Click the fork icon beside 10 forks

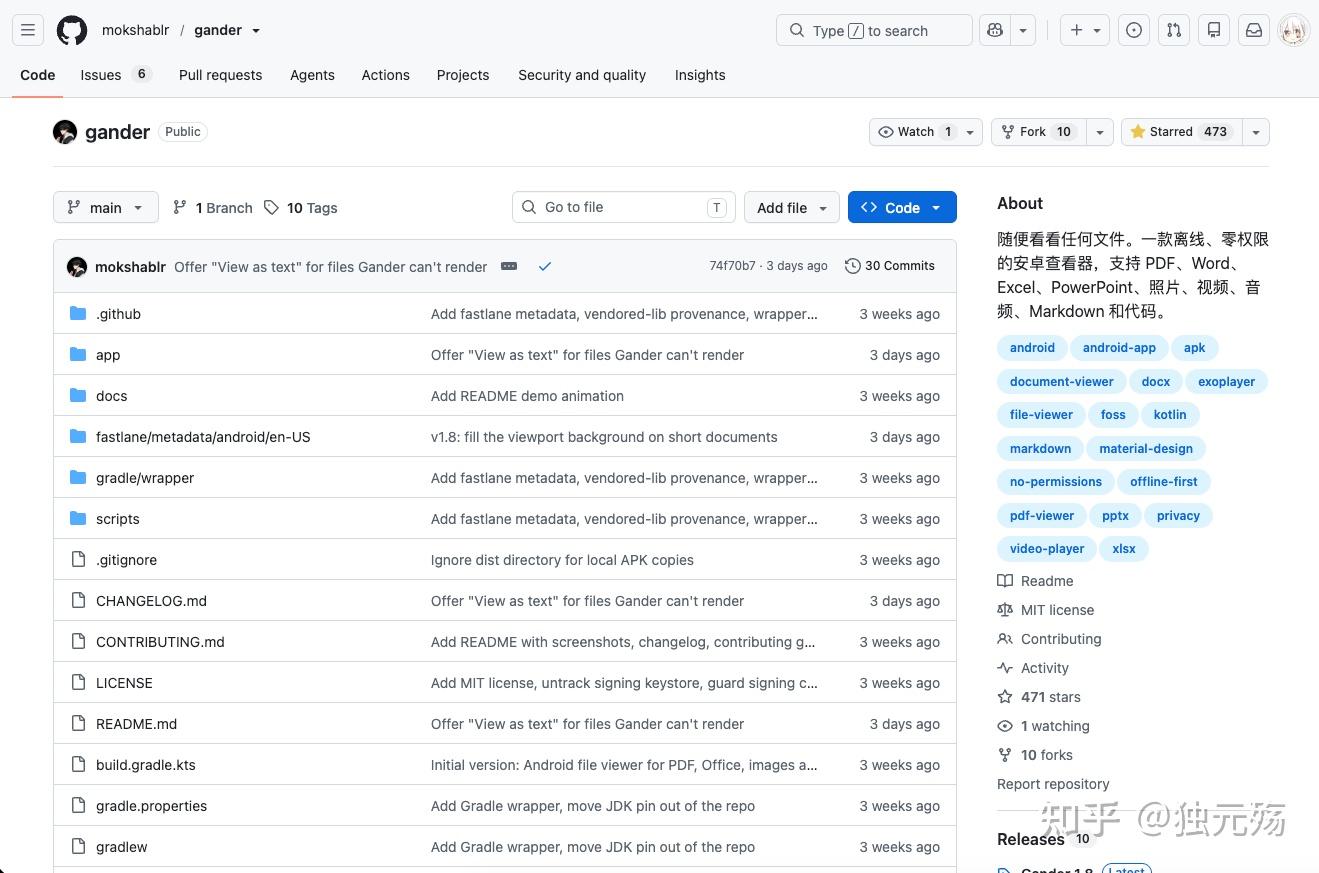point(1005,755)
